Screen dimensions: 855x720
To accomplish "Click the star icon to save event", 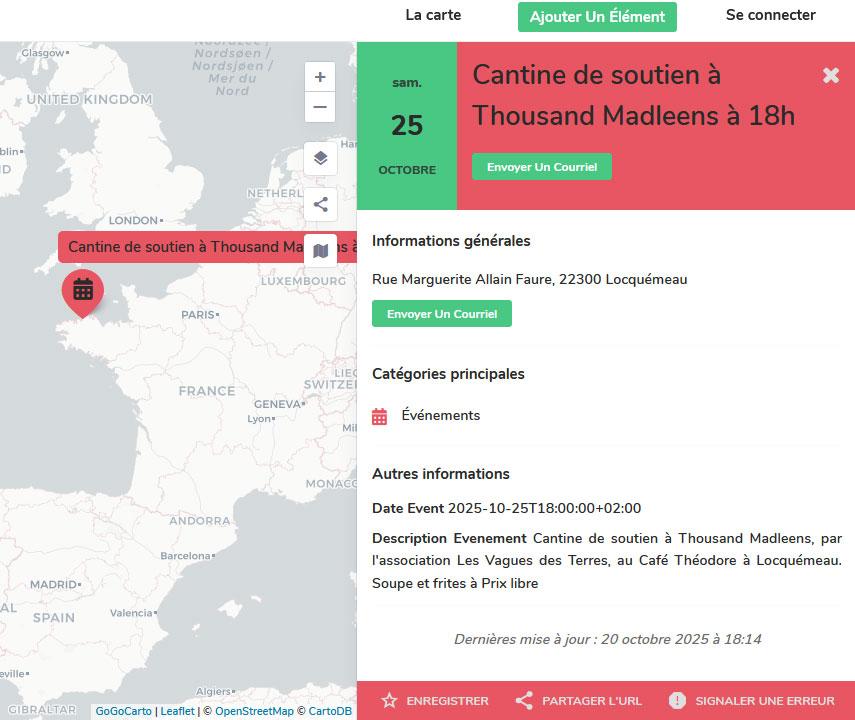I will [x=389, y=701].
